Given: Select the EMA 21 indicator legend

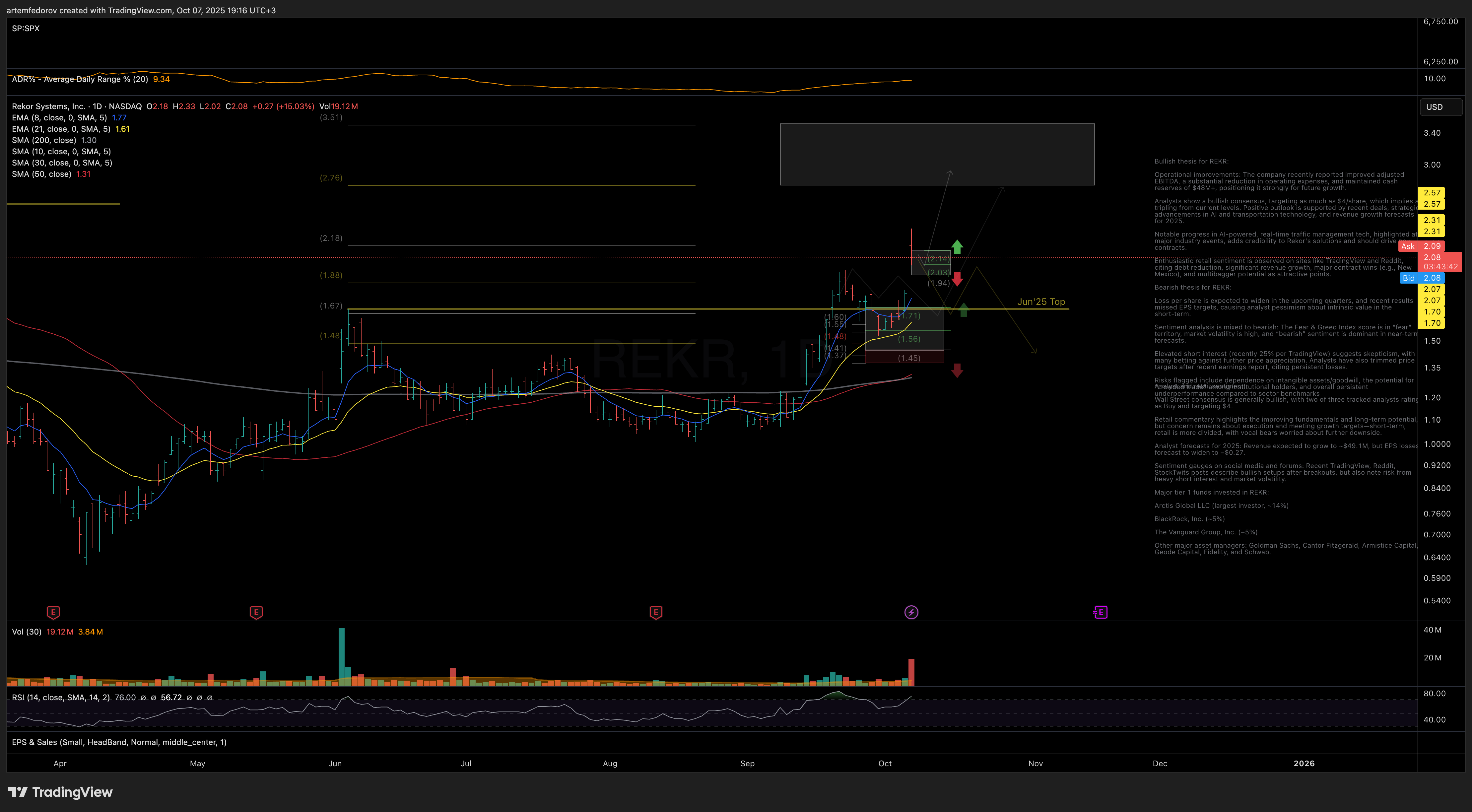Looking at the screenshot, I should 71,129.
